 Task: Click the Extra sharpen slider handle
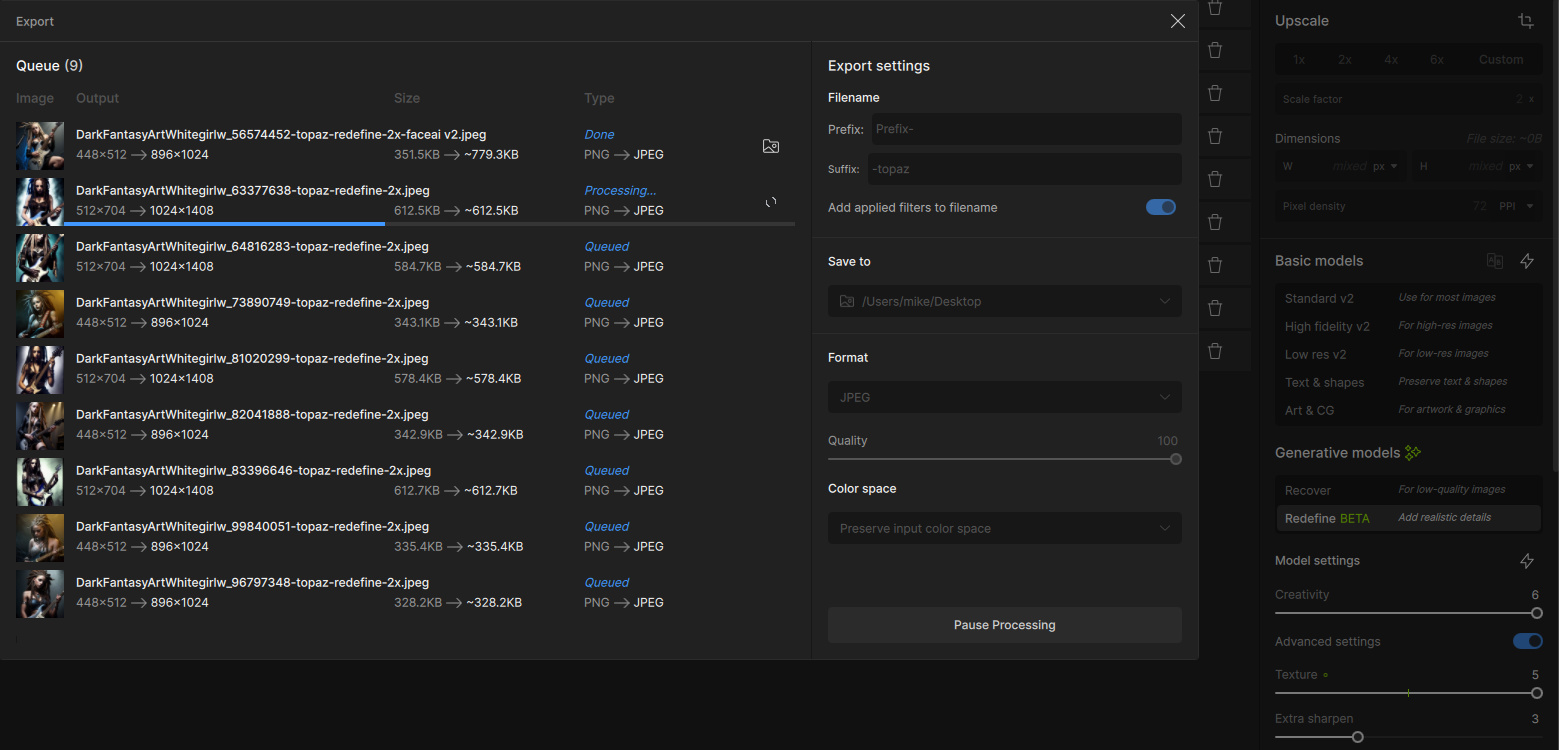1357,737
